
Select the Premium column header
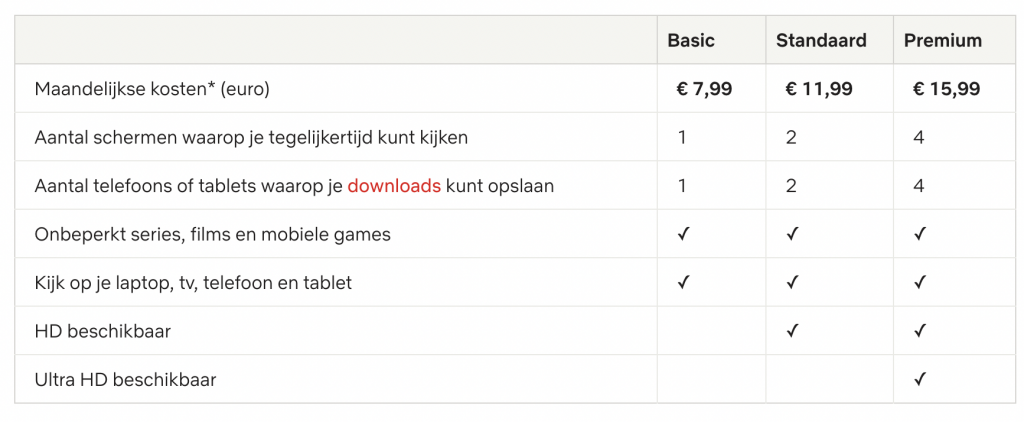pyautogui.click(x=942, y=41)
